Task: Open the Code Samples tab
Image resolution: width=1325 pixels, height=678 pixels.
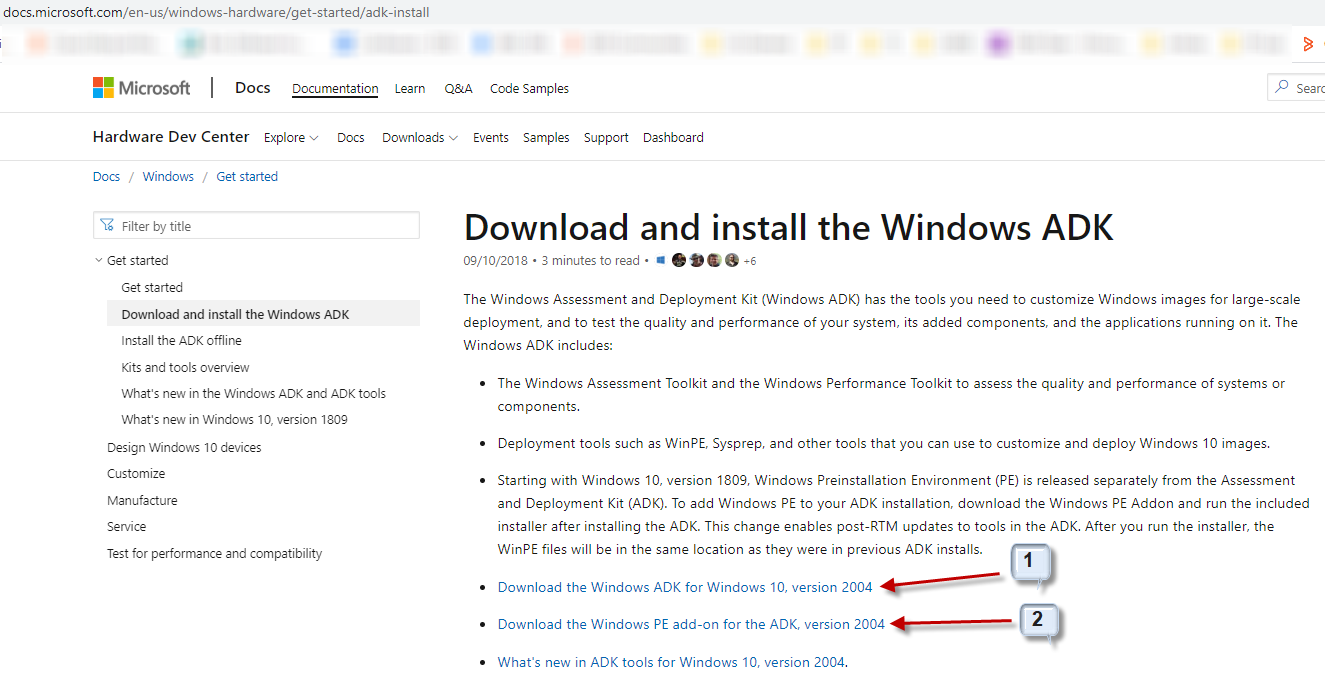Action: [529, 89]
